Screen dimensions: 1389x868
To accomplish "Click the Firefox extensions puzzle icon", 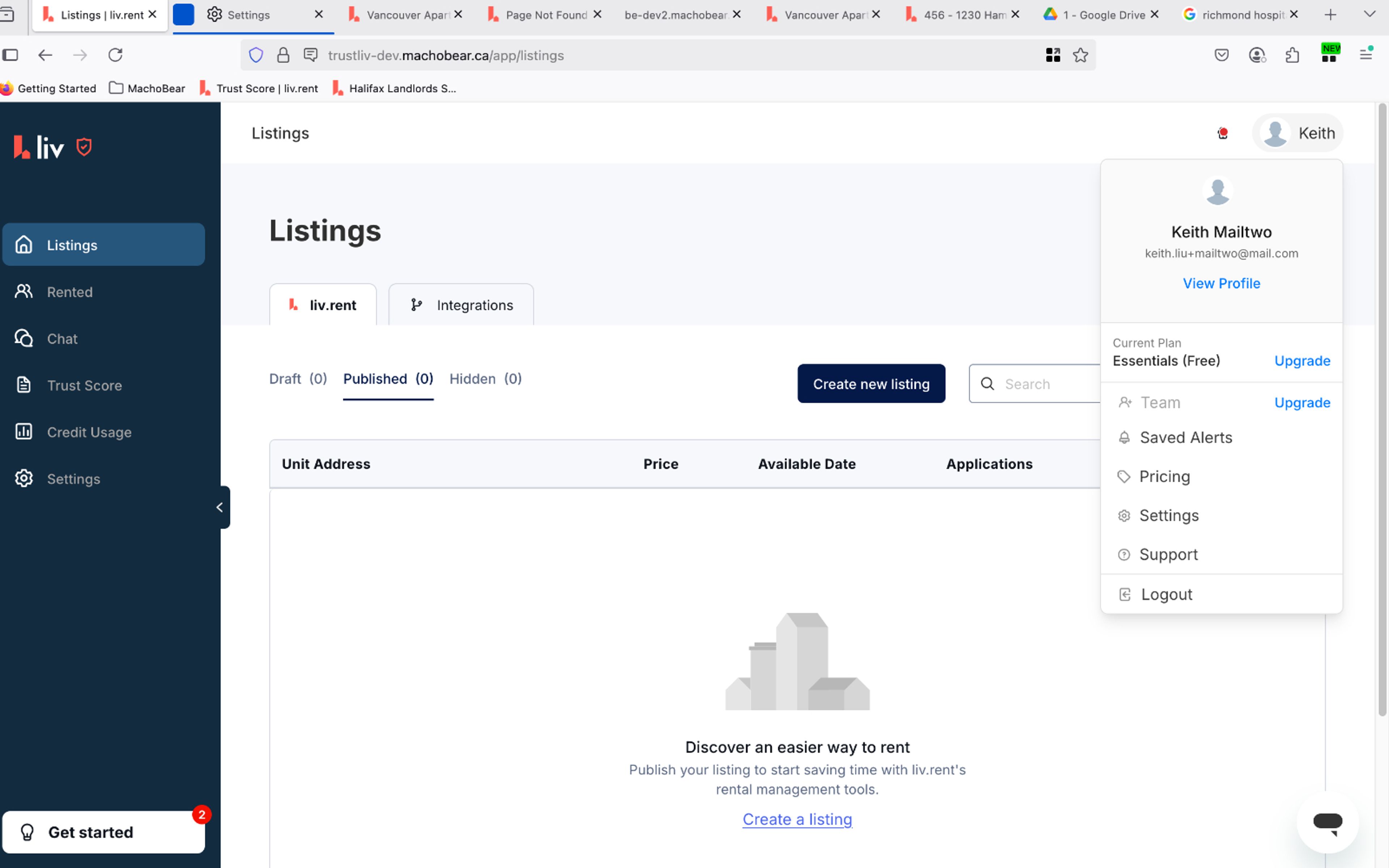I will pyautogui.click(x=1292, y=55).
